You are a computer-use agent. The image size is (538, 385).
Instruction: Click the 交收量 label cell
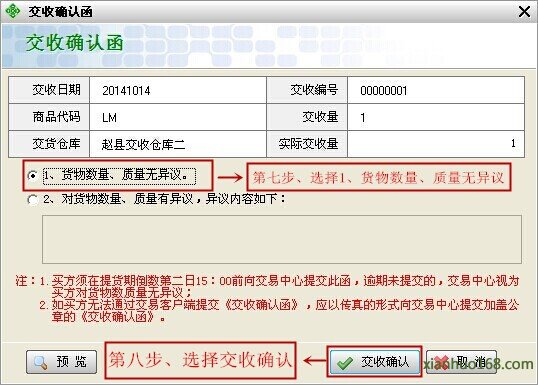307,117
